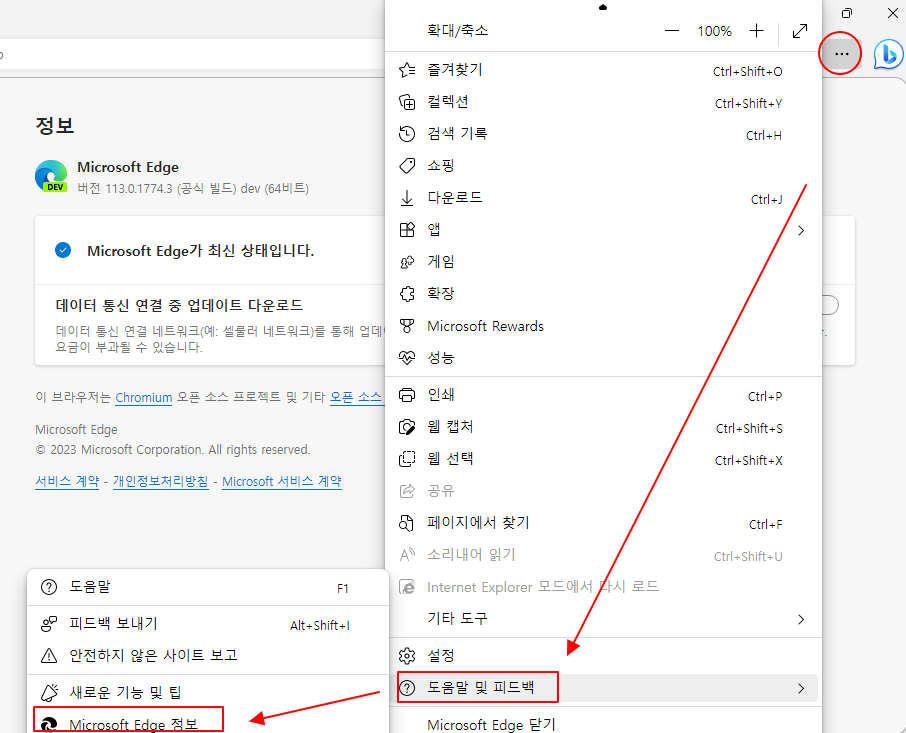Image resolution: width=906 pixels, height=733 pixels.
Task: Click the up-to-date blue checkmark icon
Action: coord(63,250)
